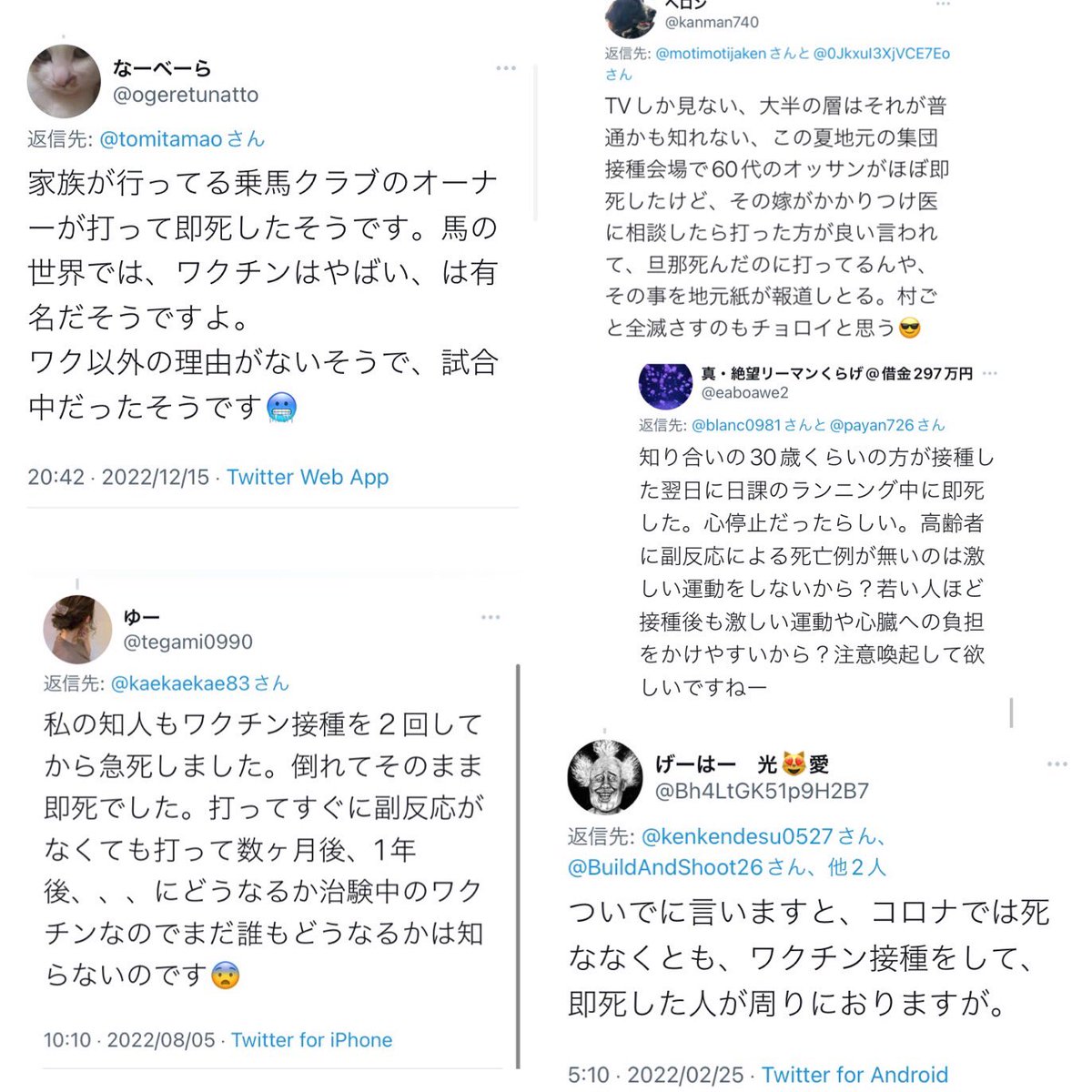Open the 'Twitter for iPhone' source link
Image resolution: width=1092 pixels, height=1092 pixels.
[312, 1040]
